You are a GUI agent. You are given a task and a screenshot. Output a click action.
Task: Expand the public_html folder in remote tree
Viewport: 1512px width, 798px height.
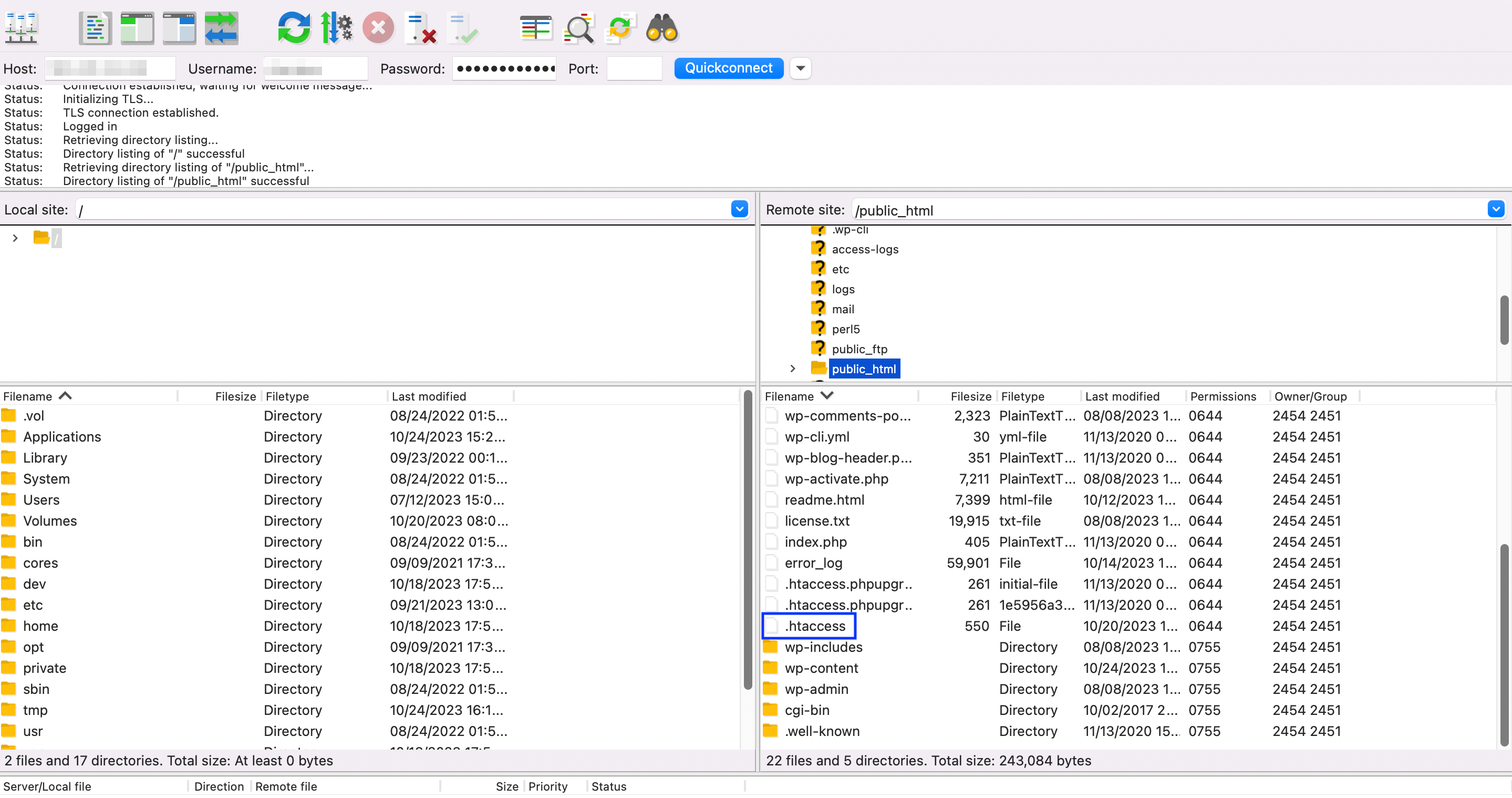click(793, 368)
